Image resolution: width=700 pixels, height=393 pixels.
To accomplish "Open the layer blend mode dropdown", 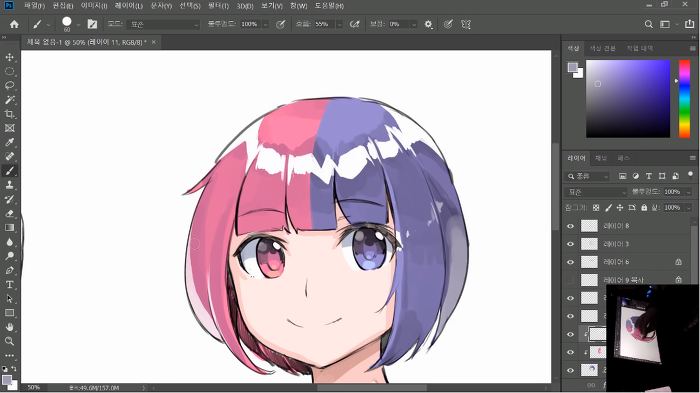I will click(596, 192).
